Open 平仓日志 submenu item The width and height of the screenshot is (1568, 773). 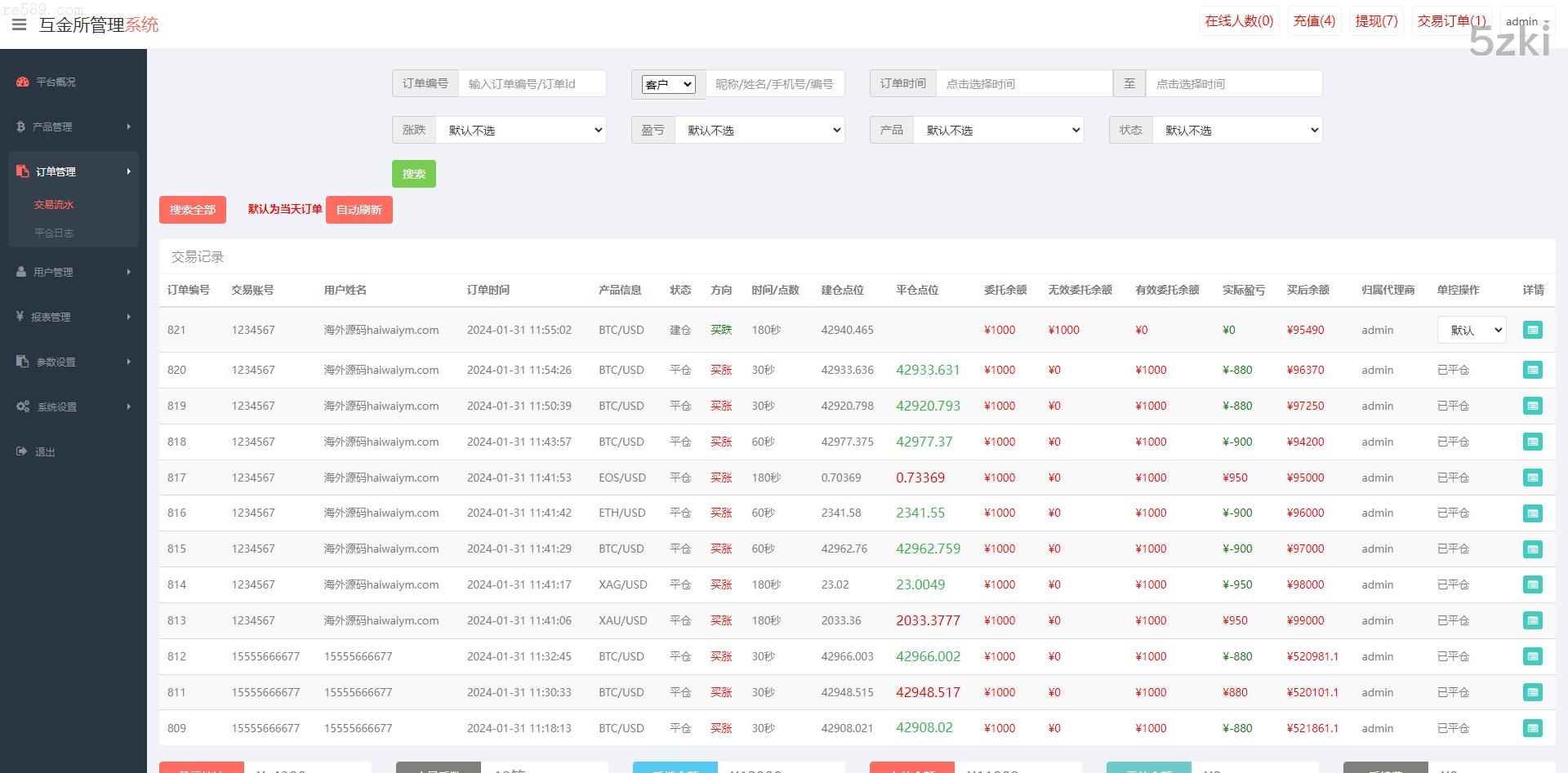[54, 233]
